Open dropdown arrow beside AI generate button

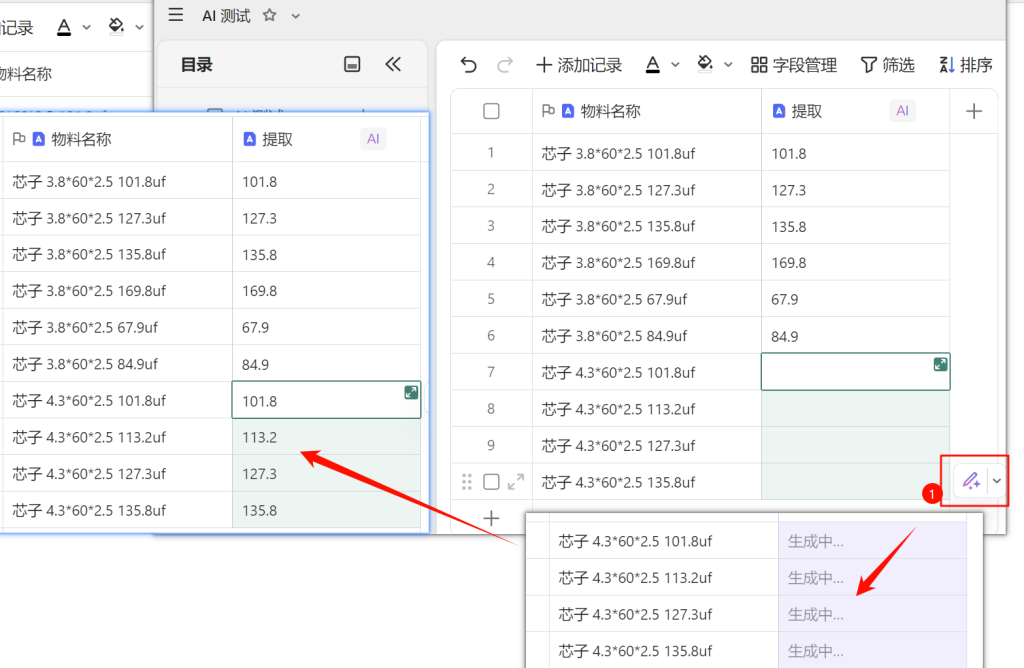[997, 481]
